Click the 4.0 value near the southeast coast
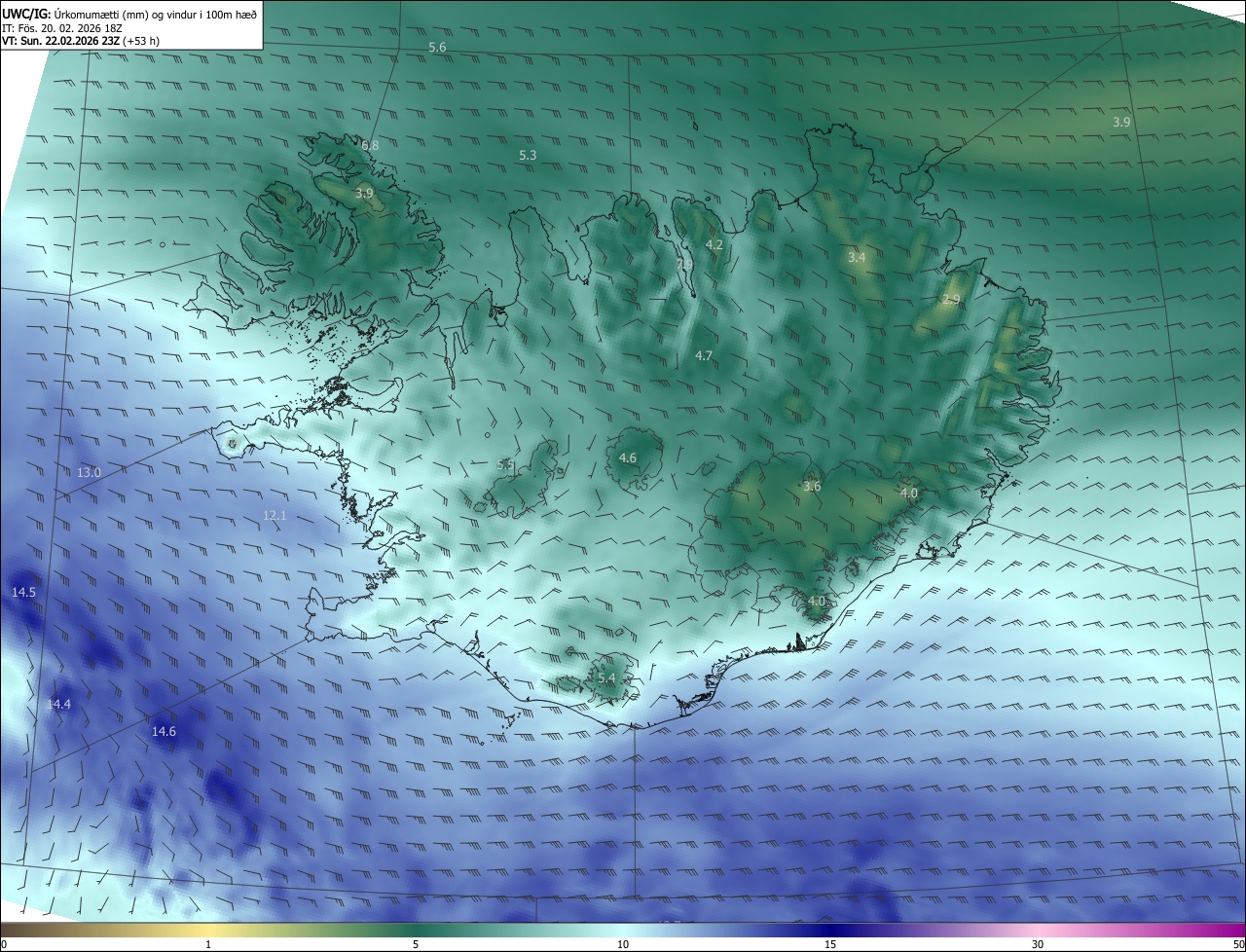Image resolution: width=1246 pixels, height=952 pixels. (817, 602)
